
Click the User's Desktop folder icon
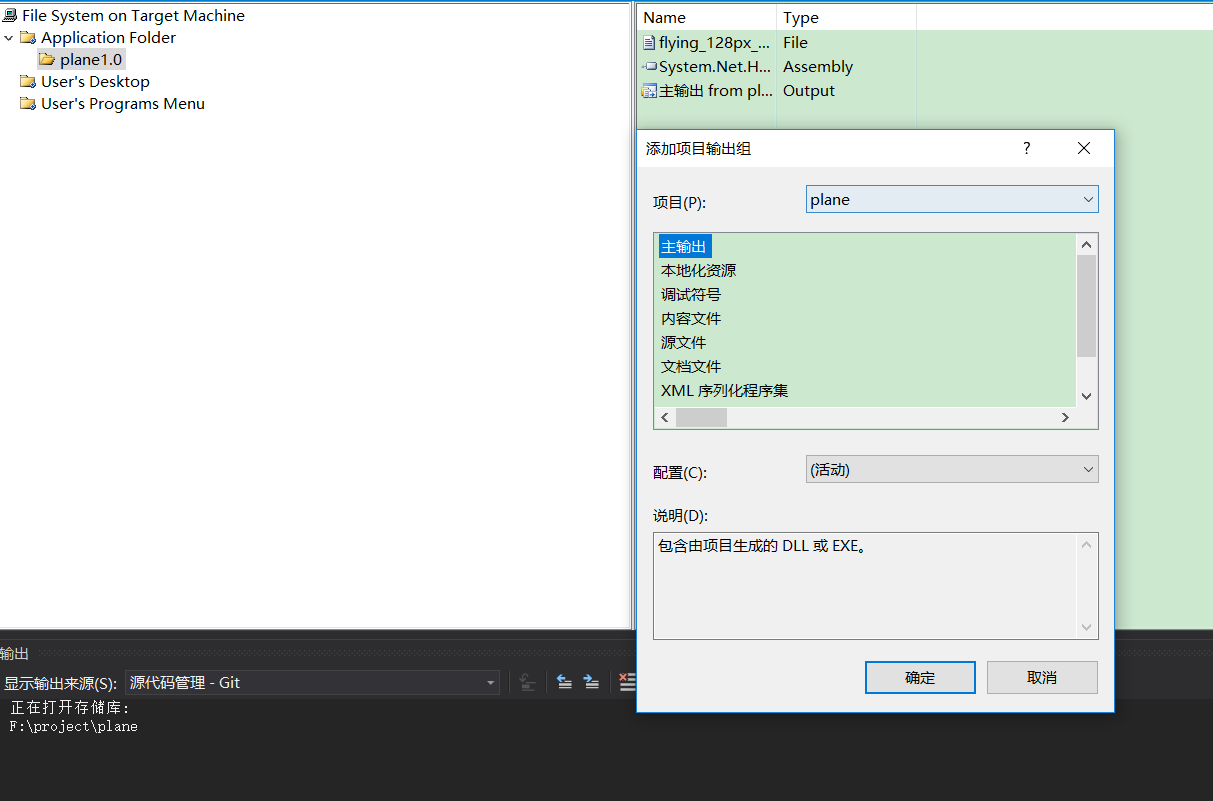[28, 82]
